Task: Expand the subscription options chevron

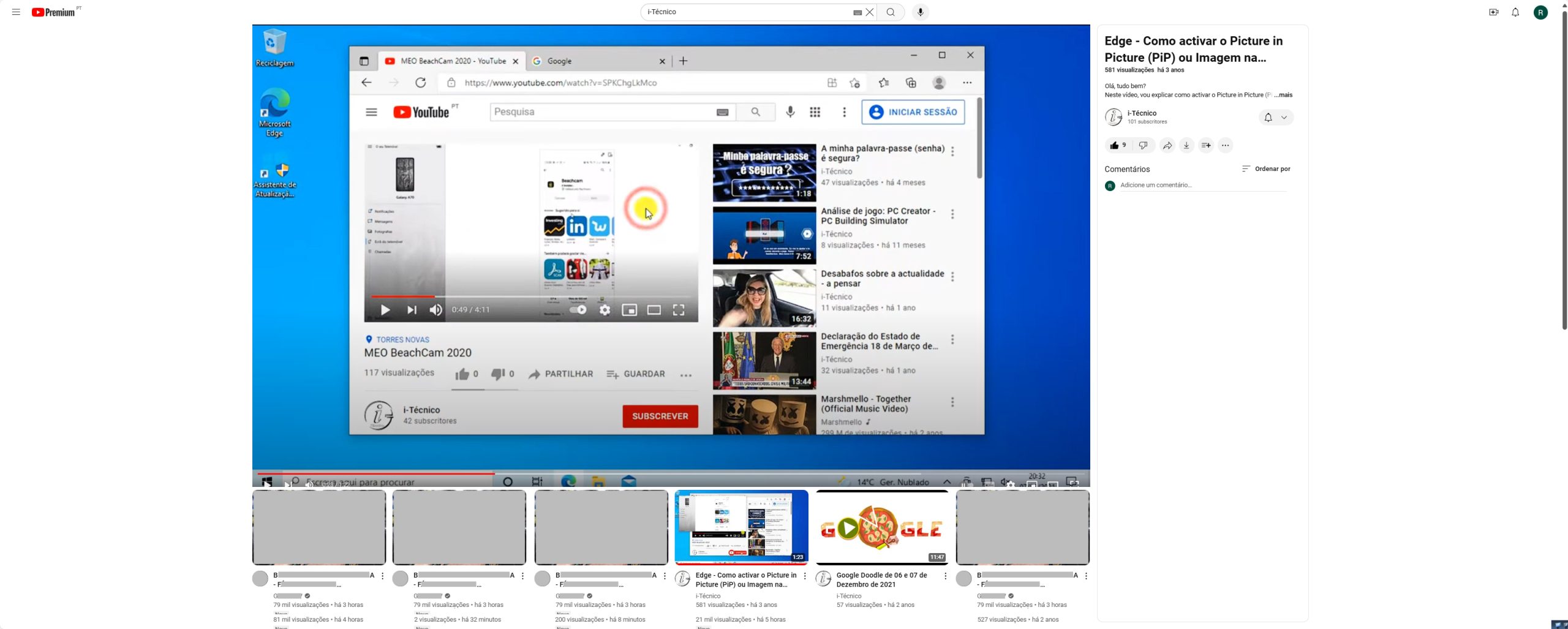Action: pyautogui.click(x=1284, y=117)
